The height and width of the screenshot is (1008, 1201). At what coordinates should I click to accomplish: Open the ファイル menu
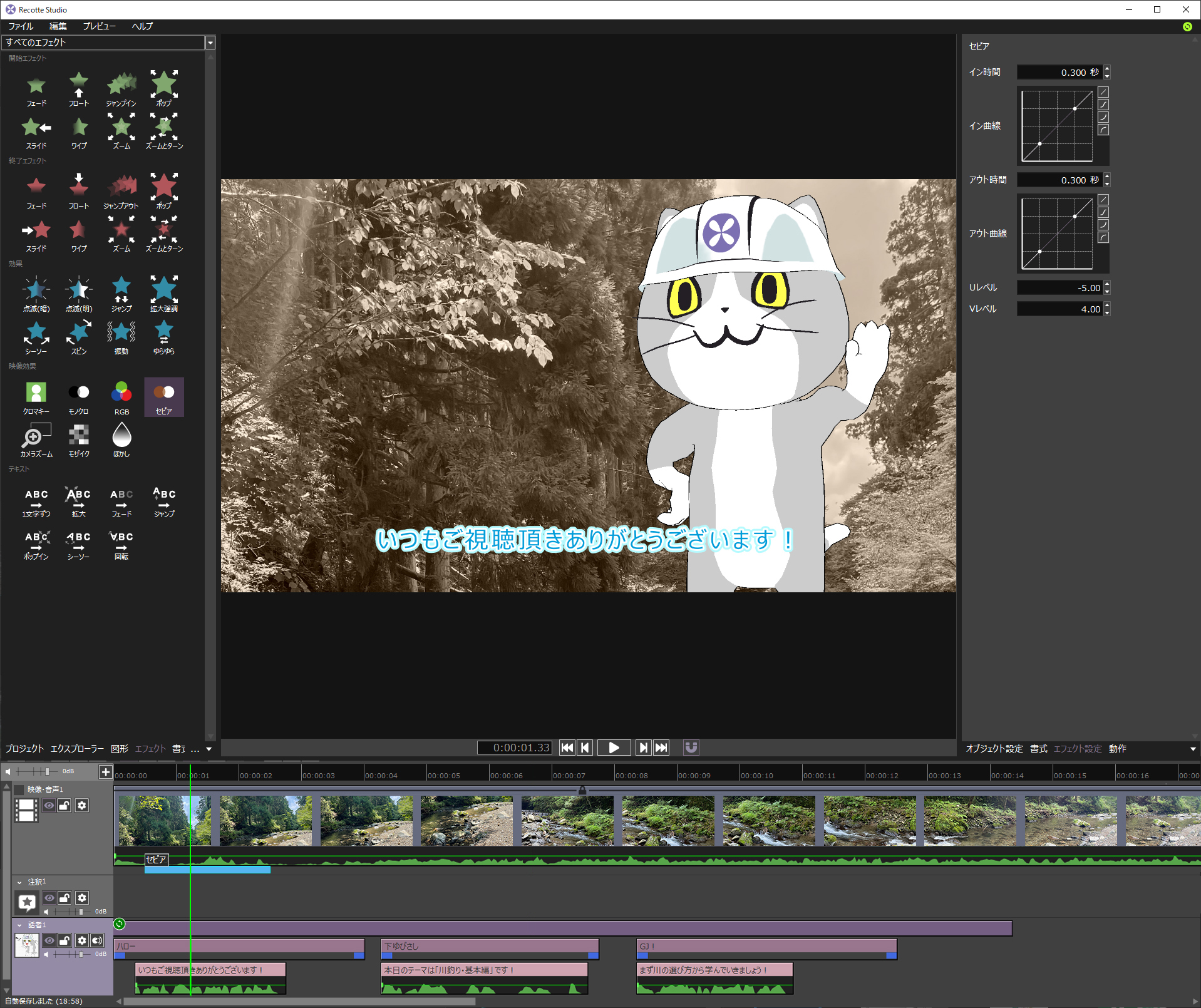(x=21, y=26)
